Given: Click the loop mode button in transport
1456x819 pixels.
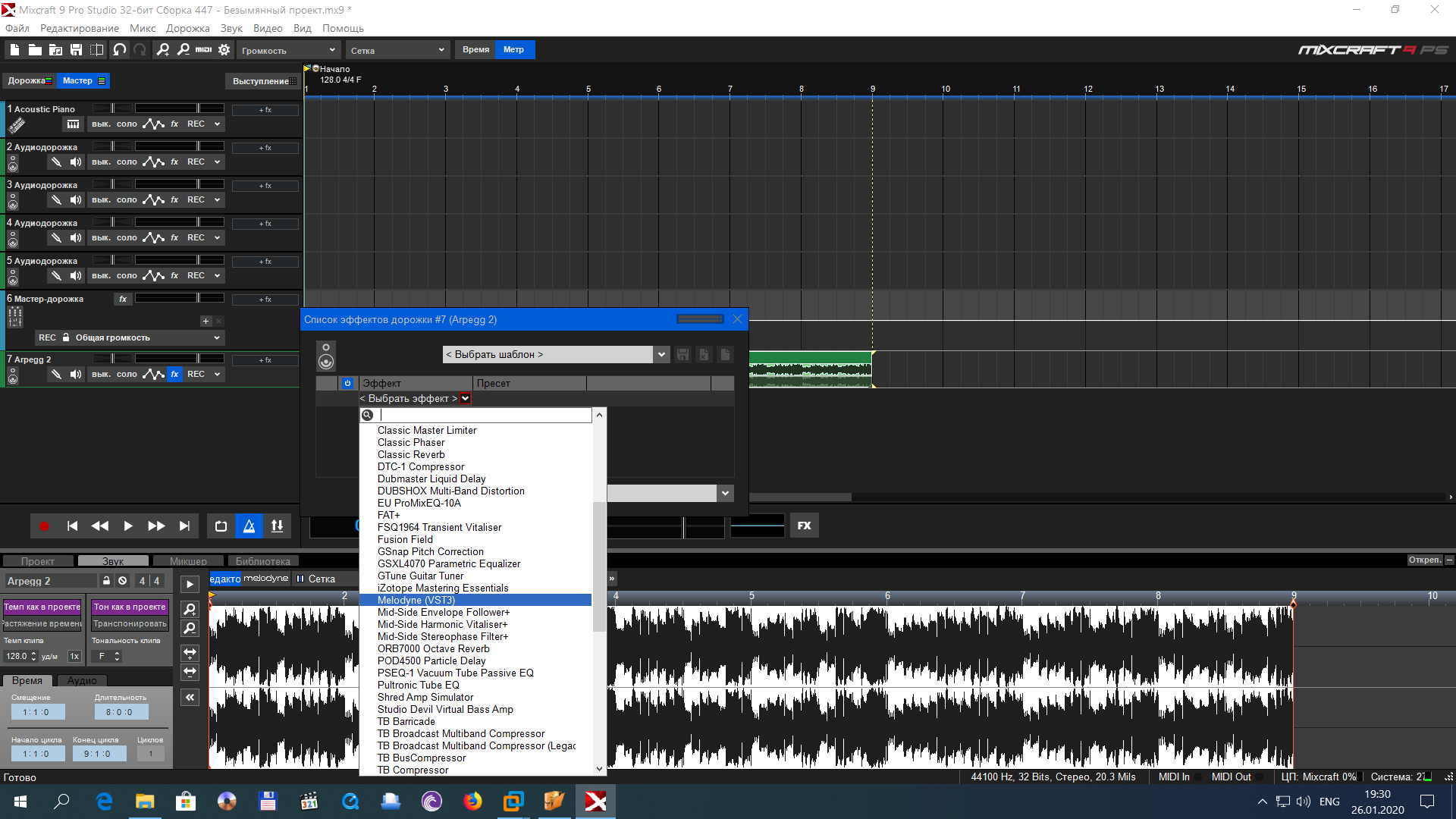Looking at the screenshot, I should pos(221,526).
